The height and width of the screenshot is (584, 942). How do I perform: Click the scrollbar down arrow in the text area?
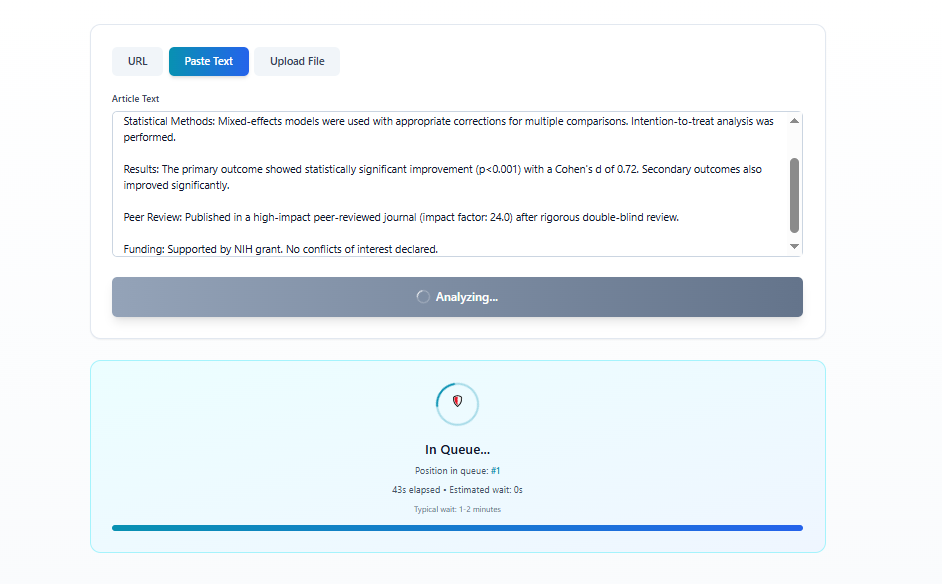point(794,246)
